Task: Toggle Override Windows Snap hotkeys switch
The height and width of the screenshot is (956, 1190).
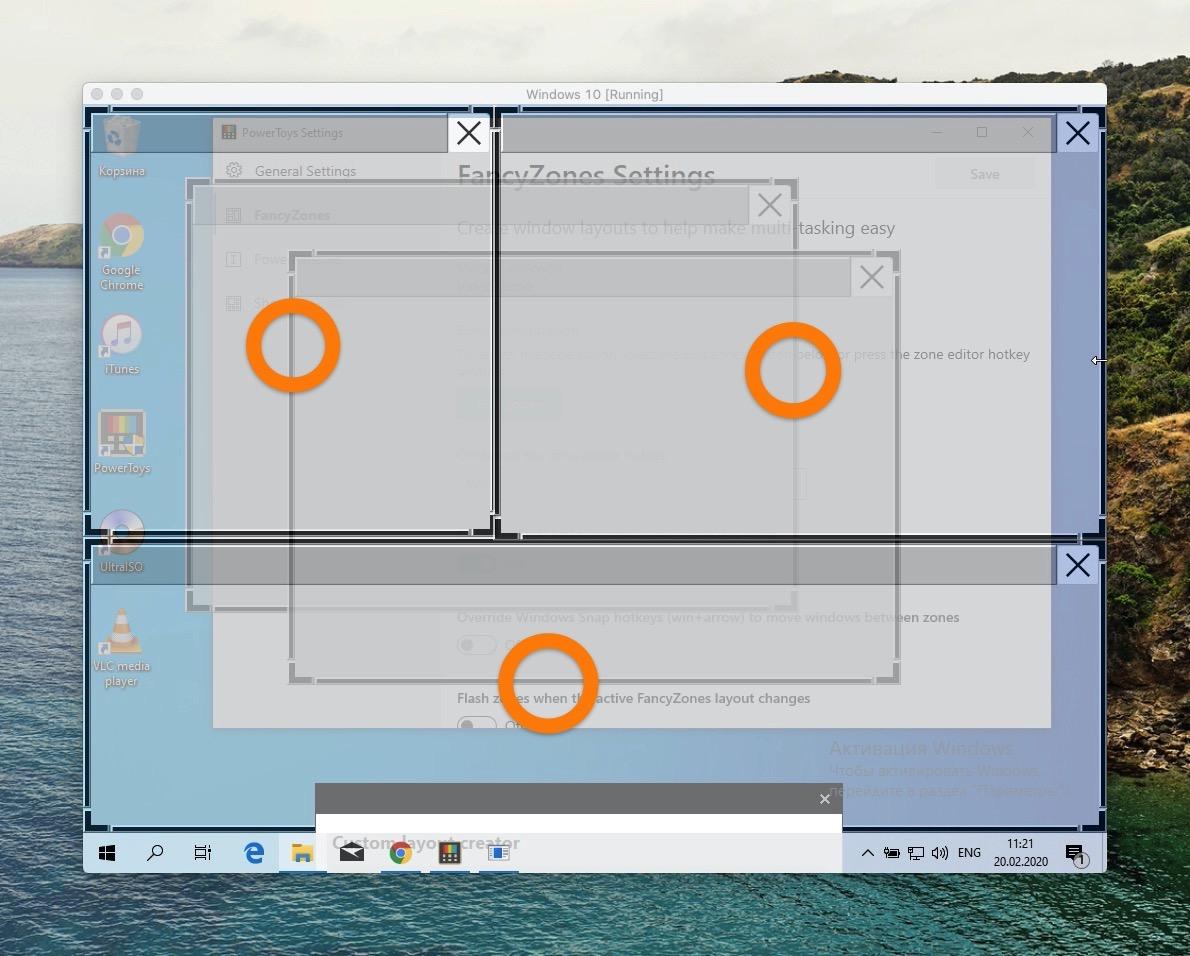Action: click(477, 645)
